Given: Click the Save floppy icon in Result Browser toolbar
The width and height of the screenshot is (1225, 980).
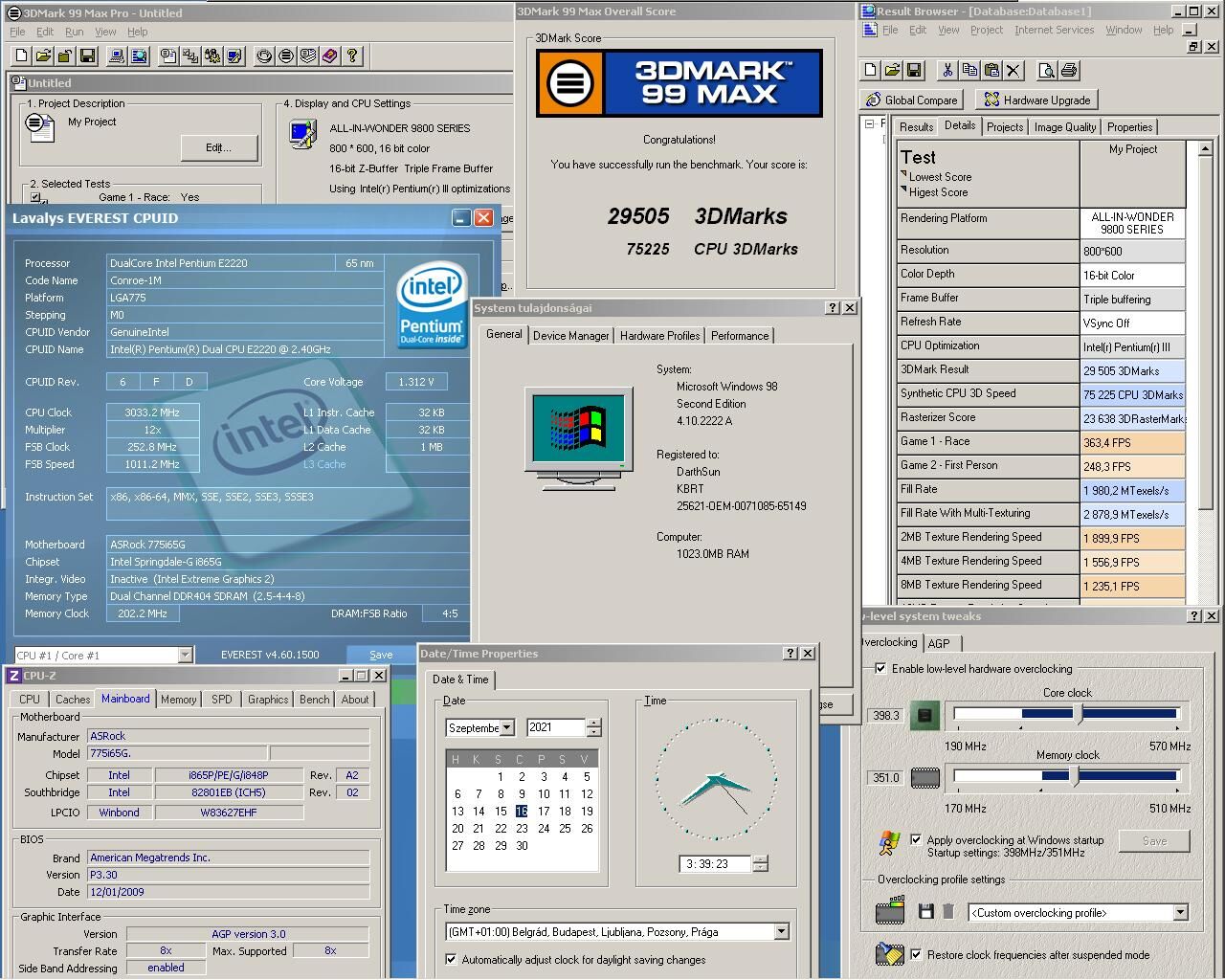Looking at the screenshot, I should click(914, 70).
